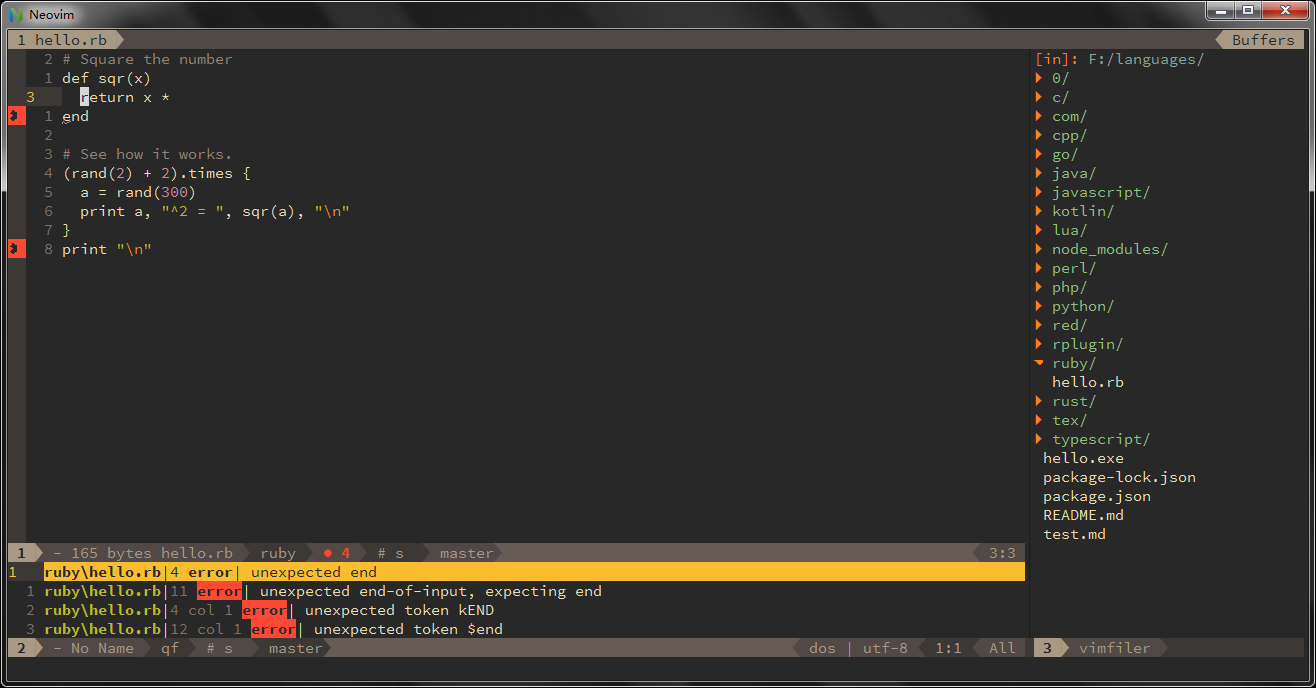The height and width of the screenshot is (688, 1316).
Task: Click the dos | utf-8 encoding segment
Action: pos(858,648)
